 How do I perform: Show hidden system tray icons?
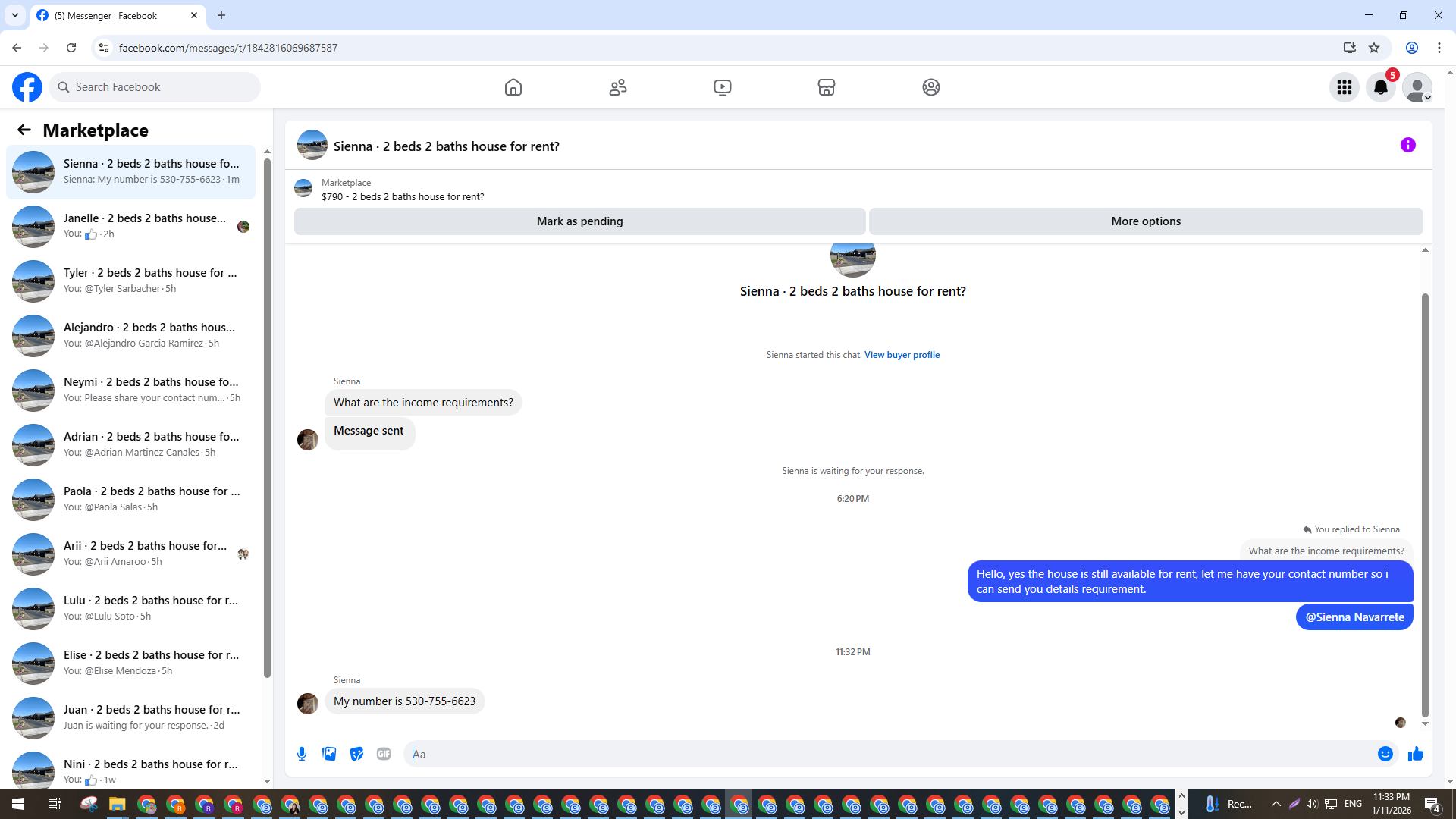(1276, 804)
